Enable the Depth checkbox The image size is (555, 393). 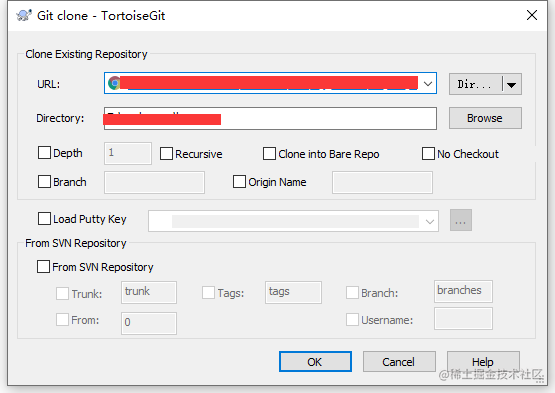44,153
